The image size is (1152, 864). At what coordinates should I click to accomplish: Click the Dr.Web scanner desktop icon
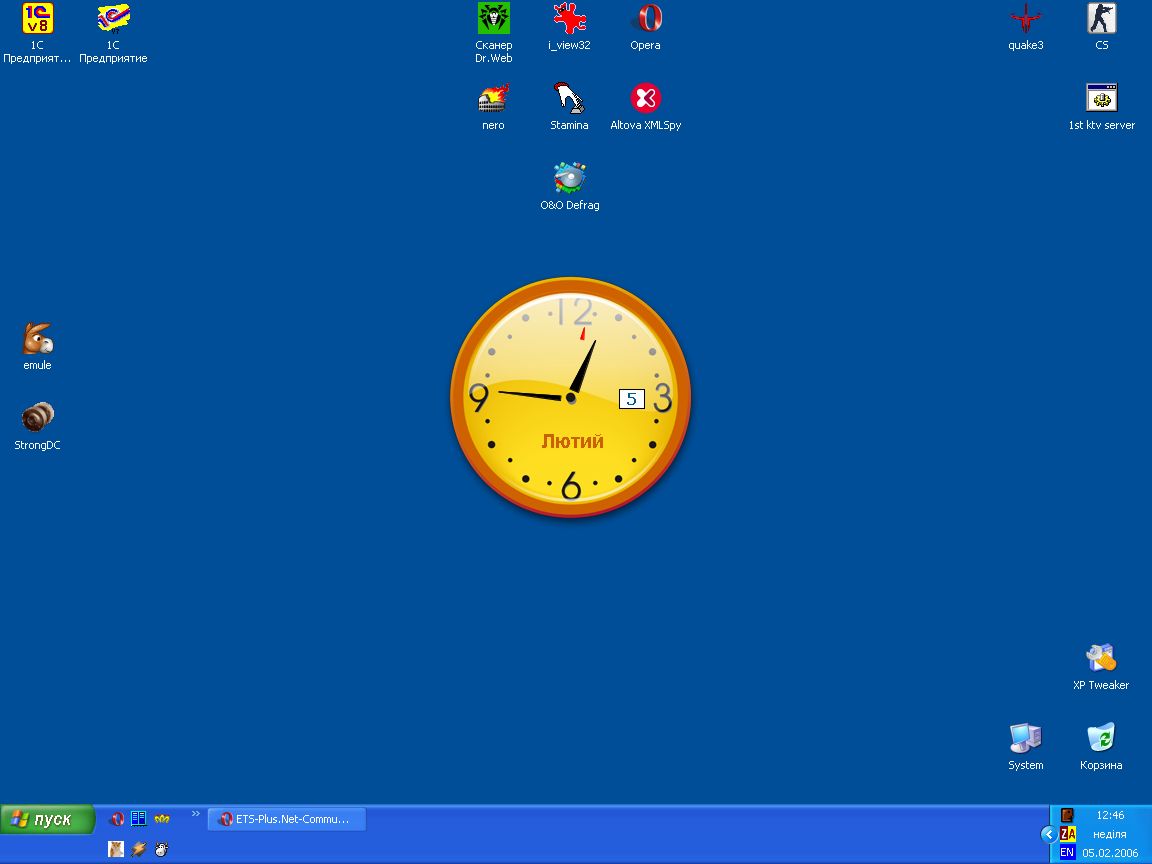(494, 19)
